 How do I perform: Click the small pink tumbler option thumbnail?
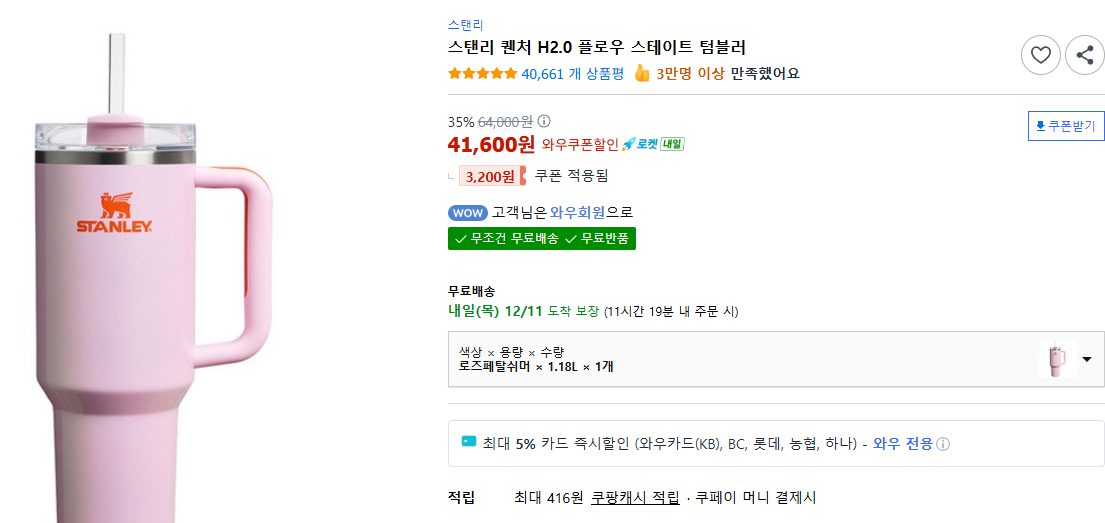[x=1055, y=359]
